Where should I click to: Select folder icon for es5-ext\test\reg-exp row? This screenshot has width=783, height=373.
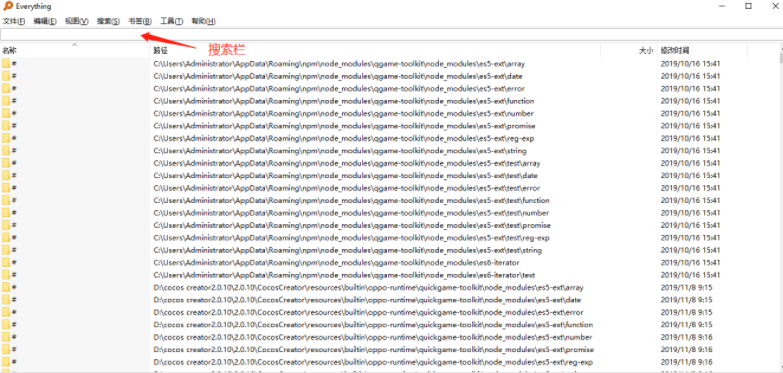6,237
